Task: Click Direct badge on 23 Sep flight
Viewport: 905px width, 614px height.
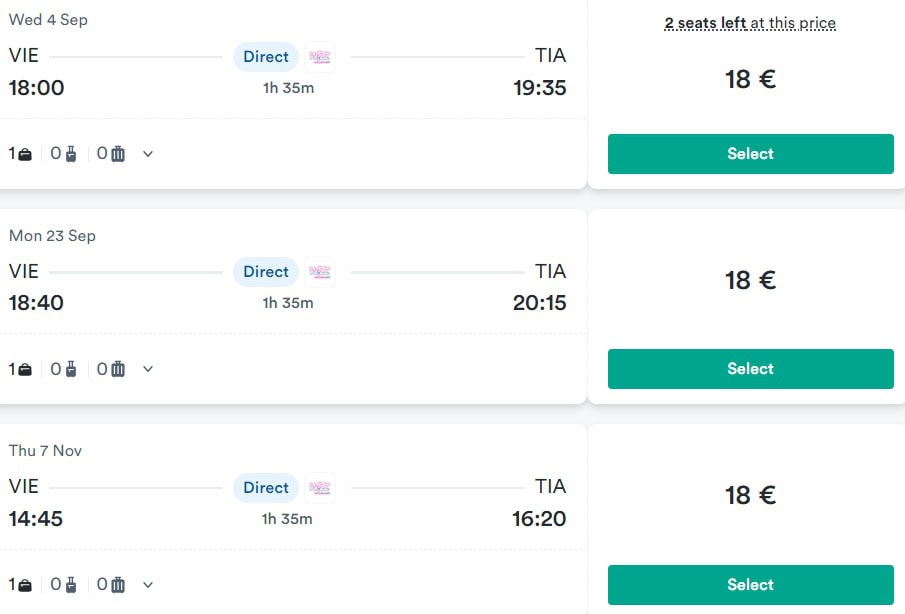Action: pyautogui.click(x=266, y=272)
